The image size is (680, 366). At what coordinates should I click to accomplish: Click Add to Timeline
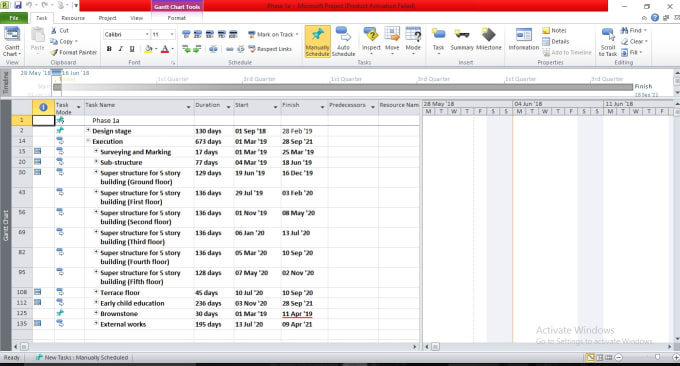[x=567, y=52]
